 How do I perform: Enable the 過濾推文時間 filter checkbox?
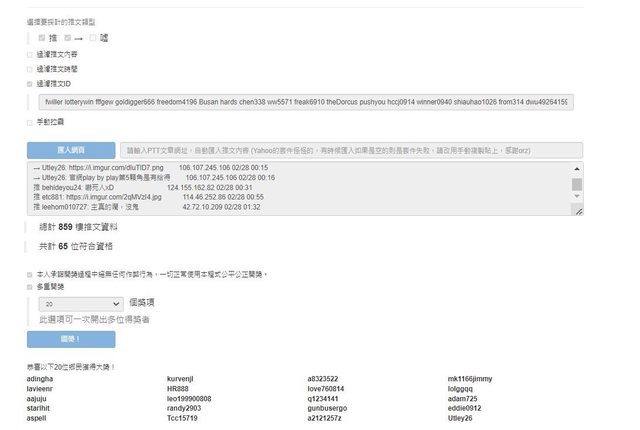point(29,69)
